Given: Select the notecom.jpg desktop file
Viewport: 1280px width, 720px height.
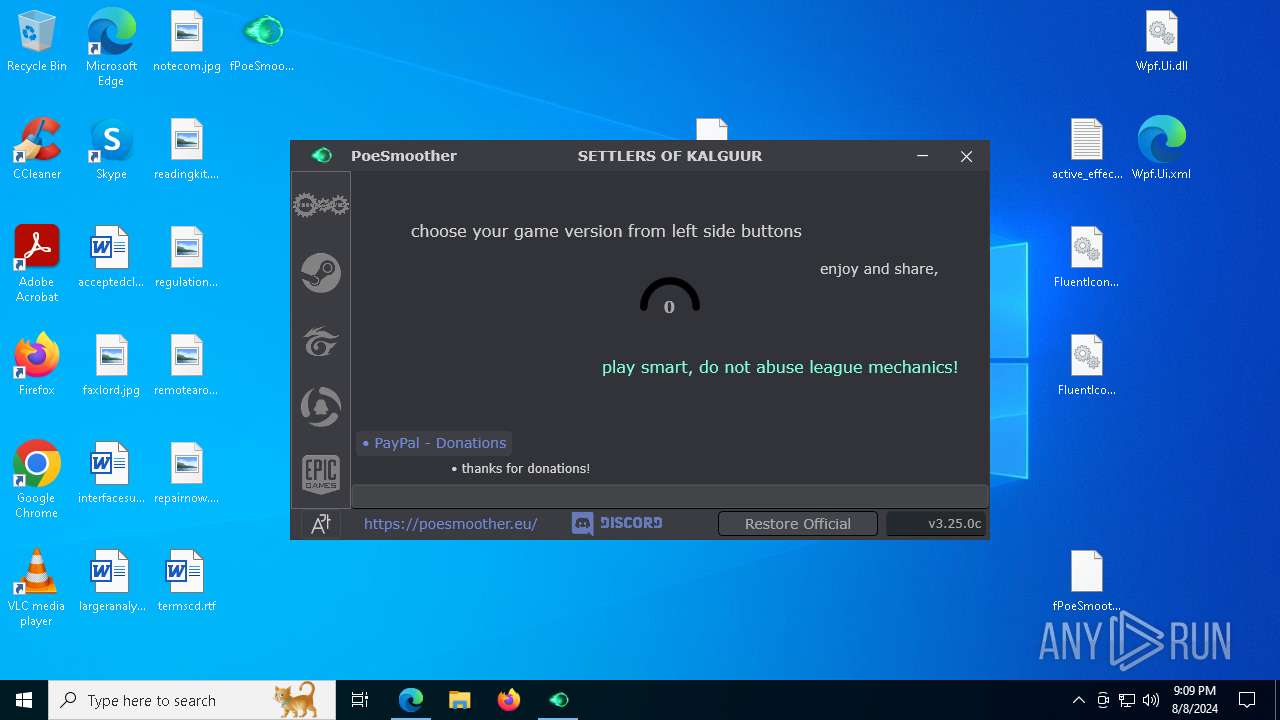Looking at the screenshot, I should [x=187, y=41].
